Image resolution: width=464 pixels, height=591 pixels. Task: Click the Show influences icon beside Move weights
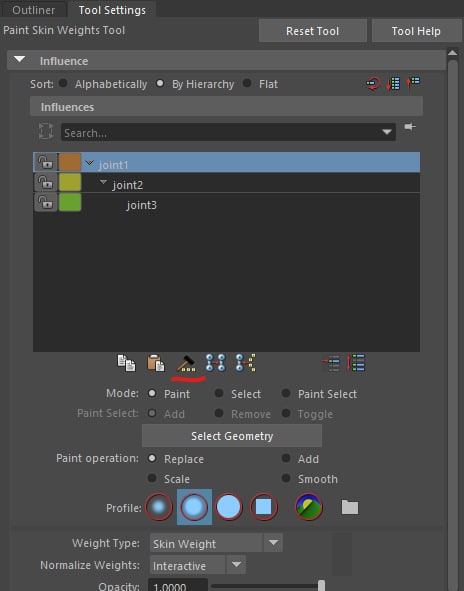click(245, 363)
